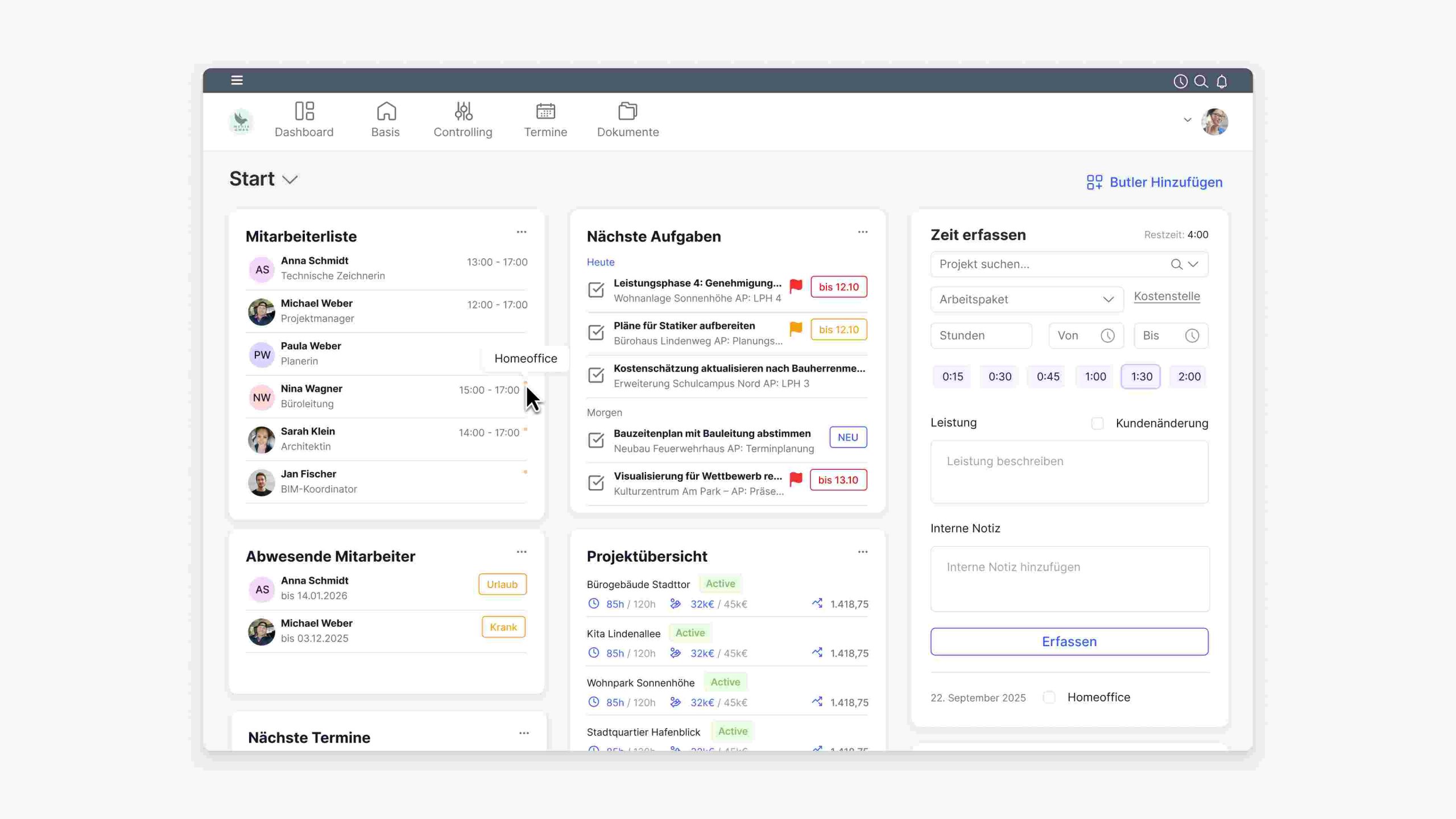Select the 0:45 quick duration chip
The height and width of the screenshot is (819, 1456).
pos(1048,377)
